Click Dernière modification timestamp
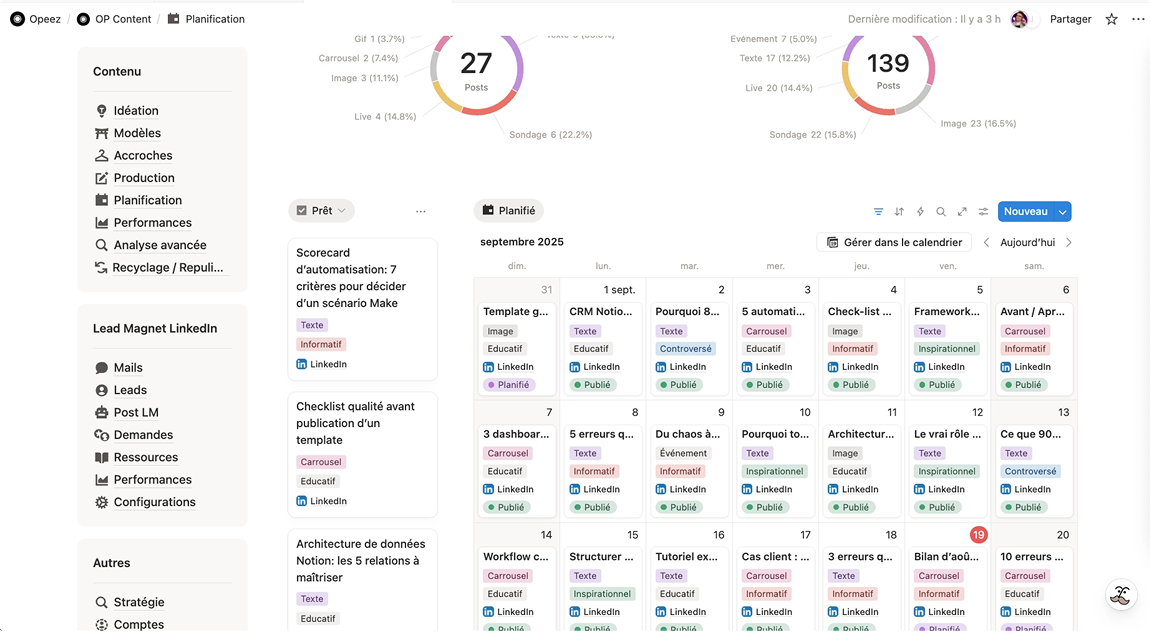This screenshot has height=632, width=1150. point(923,19)
